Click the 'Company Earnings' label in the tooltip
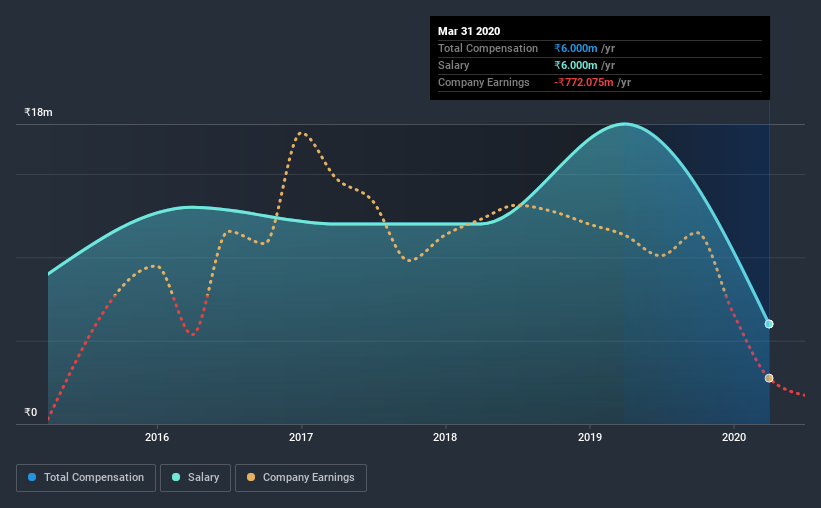This screenshot has height=508, width=821. point(483,82)
